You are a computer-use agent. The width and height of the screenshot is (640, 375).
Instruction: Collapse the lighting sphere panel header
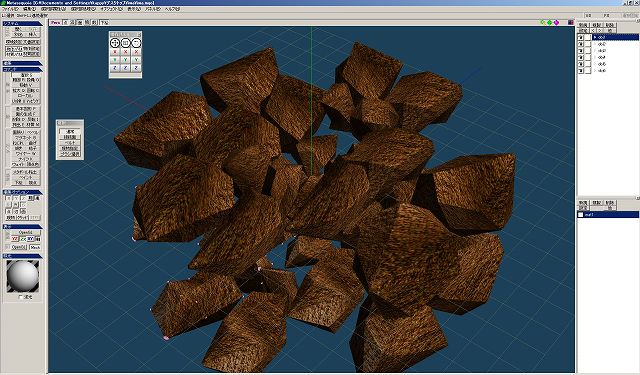click(x=22, y=256)
